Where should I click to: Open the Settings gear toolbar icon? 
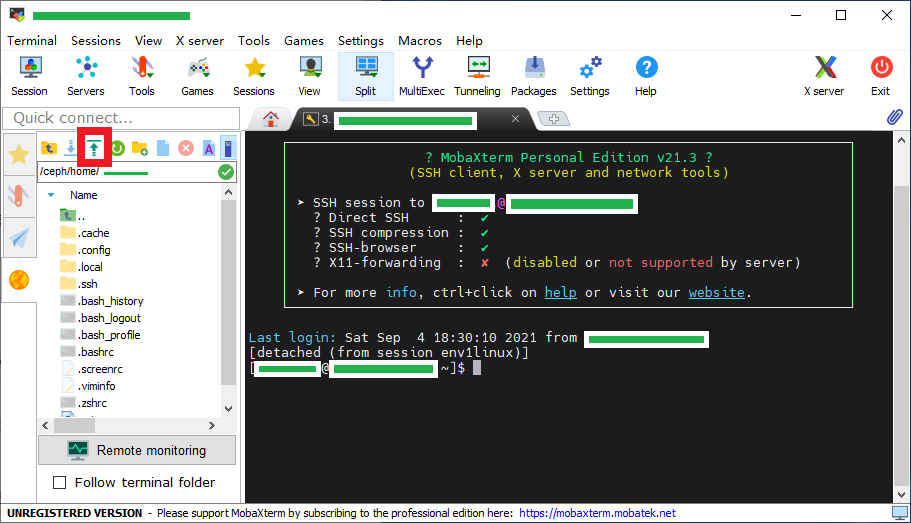pyautogui.click(x=590, y=76)
